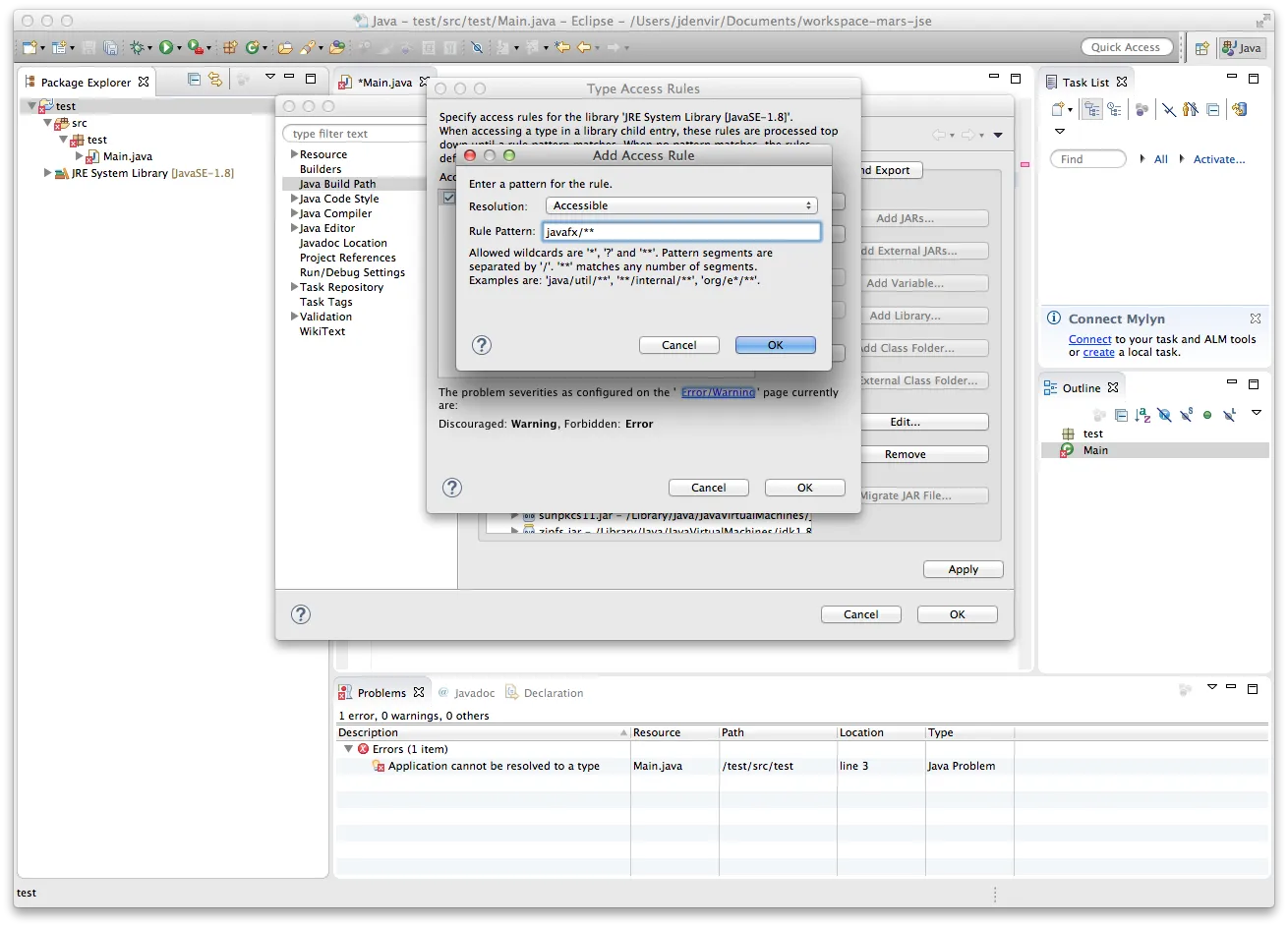Open the Task List view menu triangle
This screenshot has width=1288, height=927.
(1059, 131)
